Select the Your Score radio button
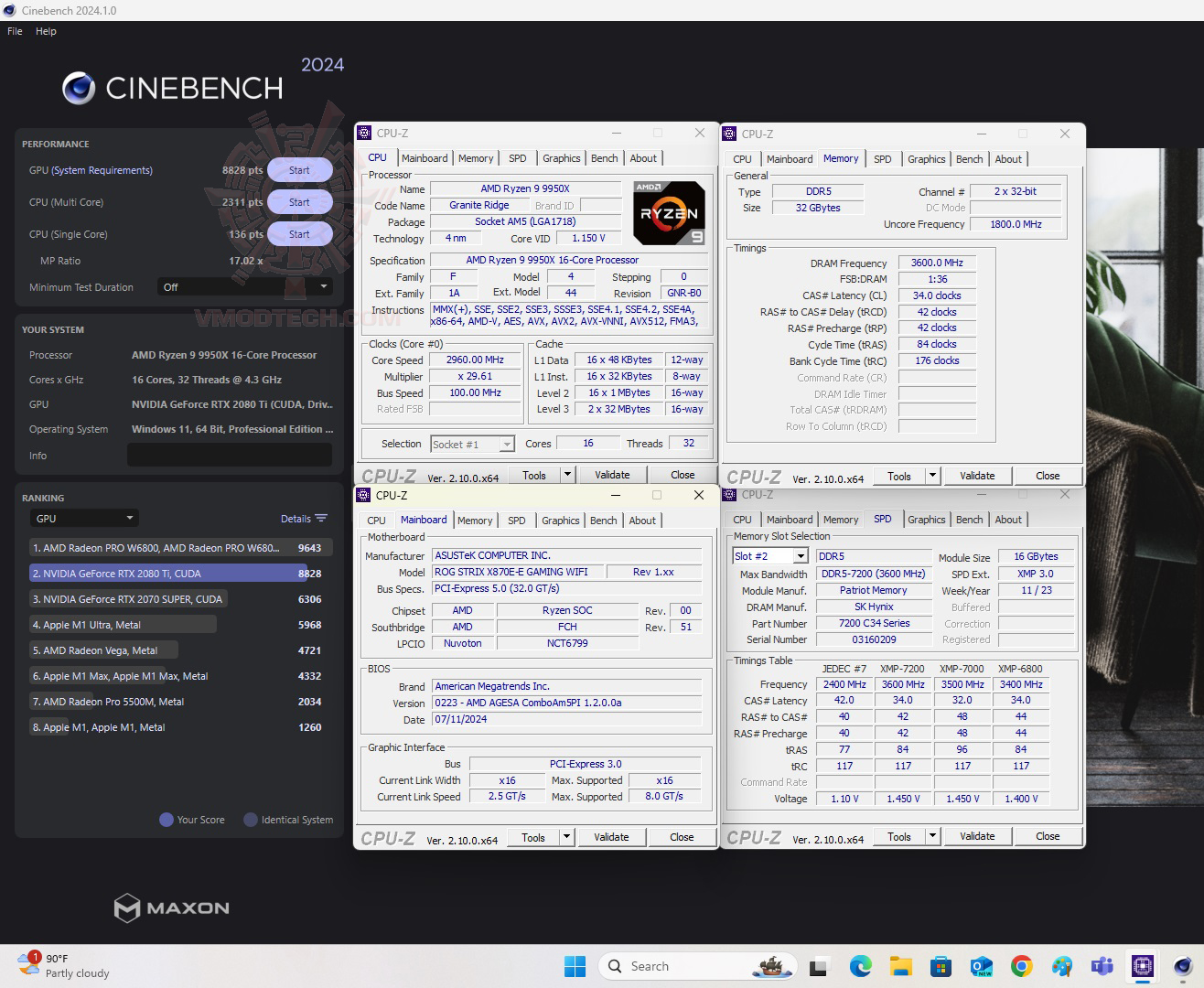The image size is (1204, 988). tap(166, 820)
